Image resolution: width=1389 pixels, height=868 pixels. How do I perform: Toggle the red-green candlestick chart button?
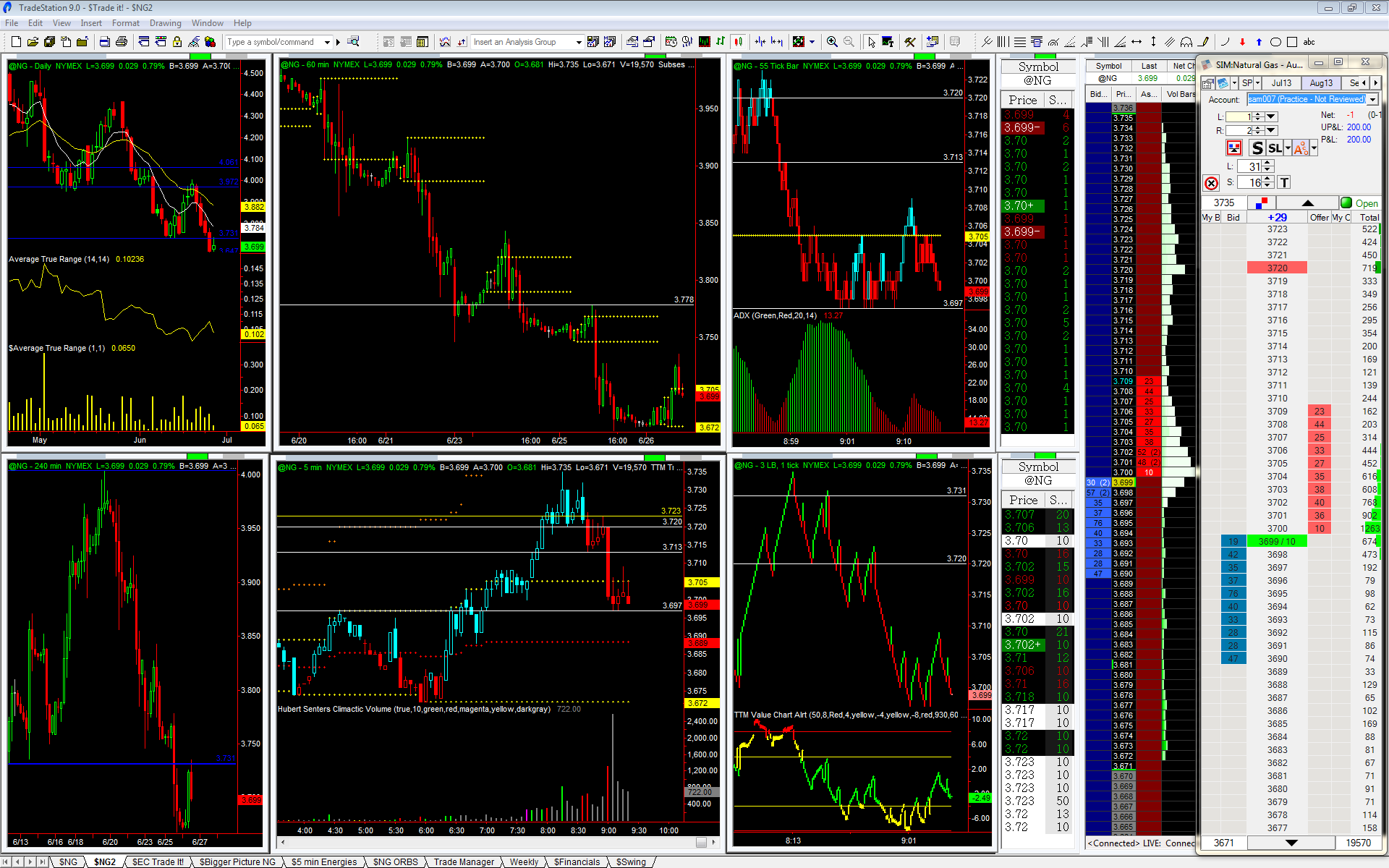(x=738, y=42)
